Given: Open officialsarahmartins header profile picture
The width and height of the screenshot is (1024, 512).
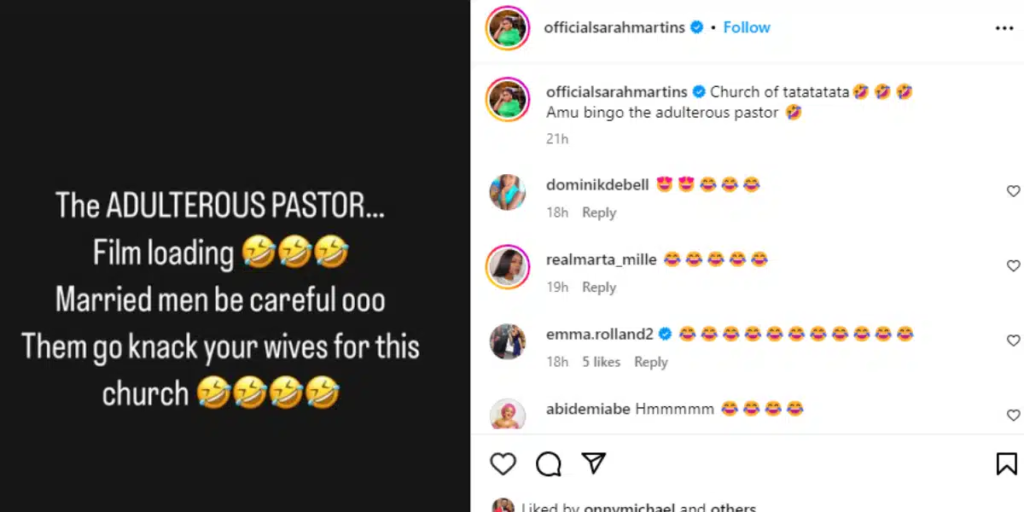Looking at the screenshot, I should click(507, 28).
